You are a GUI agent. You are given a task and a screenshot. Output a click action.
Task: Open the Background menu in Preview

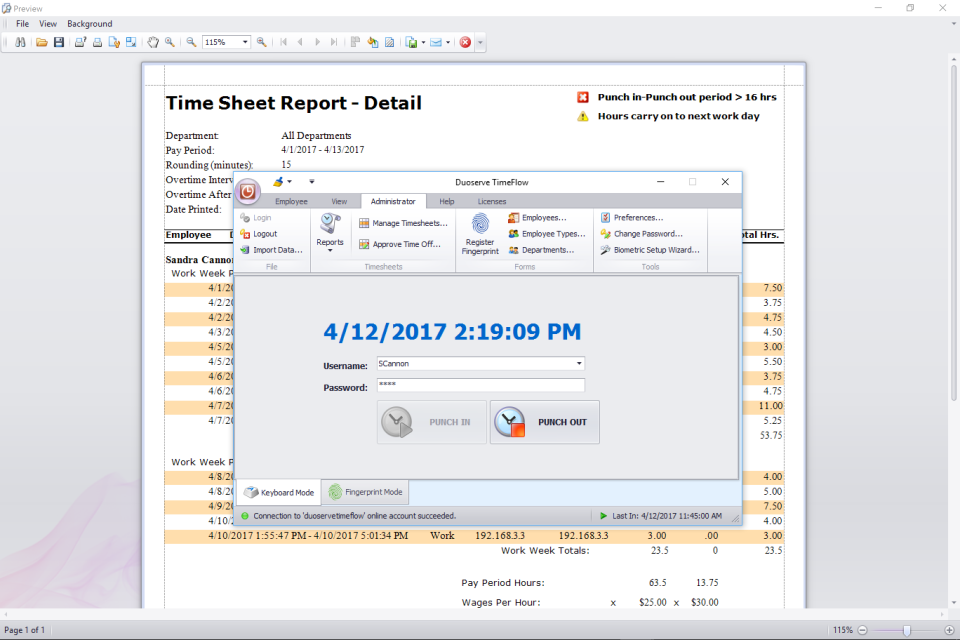(89, 24)
